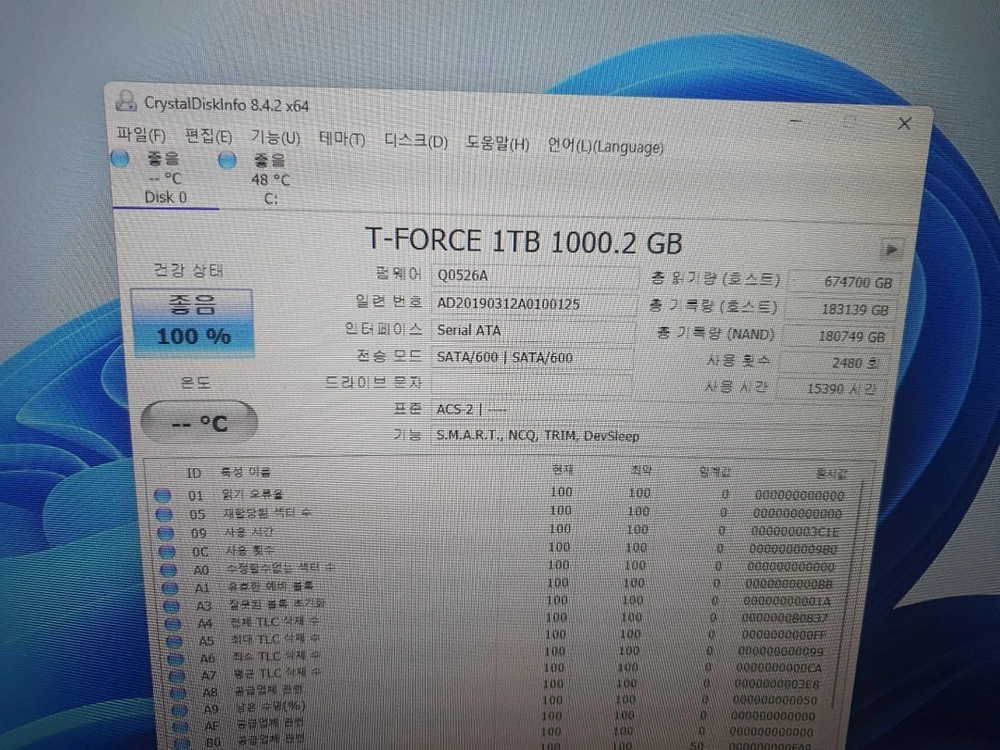The height and width of the screenshot is (750, 1000).
Task: Click the power on count value 2480
Action: 832,363
